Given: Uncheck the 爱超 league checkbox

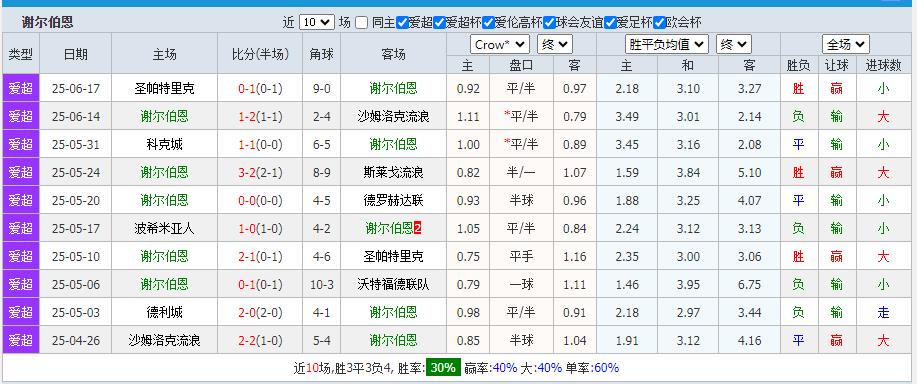Looking at the screenshot, I should tap(402, 23).
